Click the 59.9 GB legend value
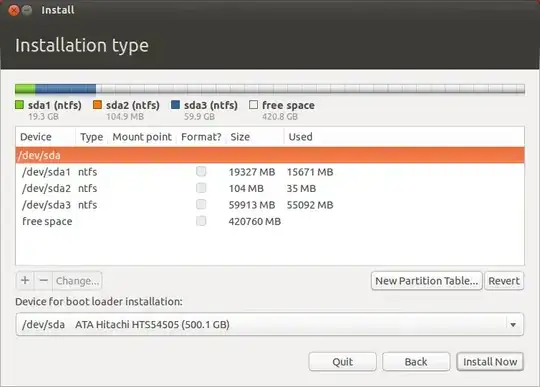The height and width of the screenshot is (387, 540). pyautogui.click(x=199, y=117)
